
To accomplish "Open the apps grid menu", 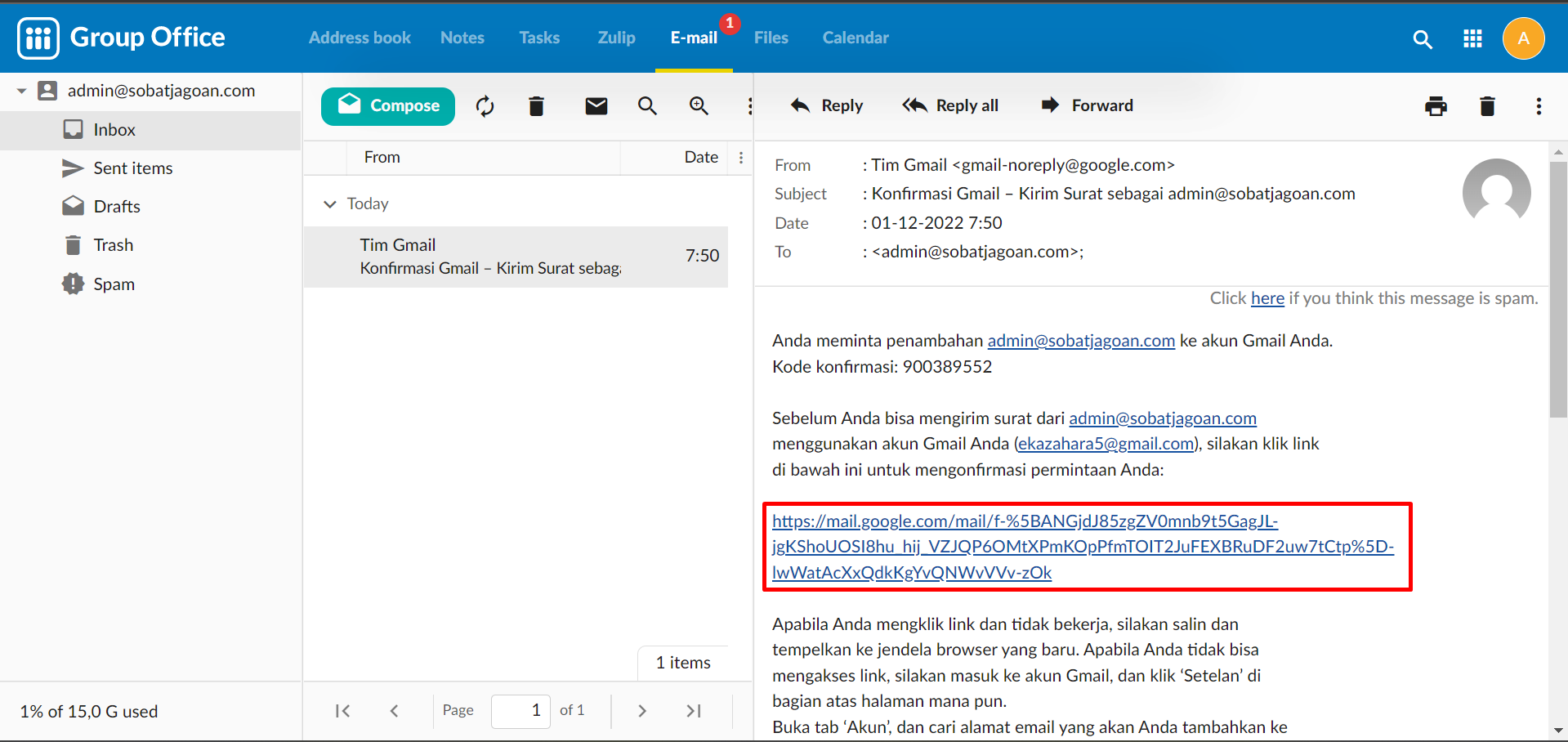I will click(1472, 38).
